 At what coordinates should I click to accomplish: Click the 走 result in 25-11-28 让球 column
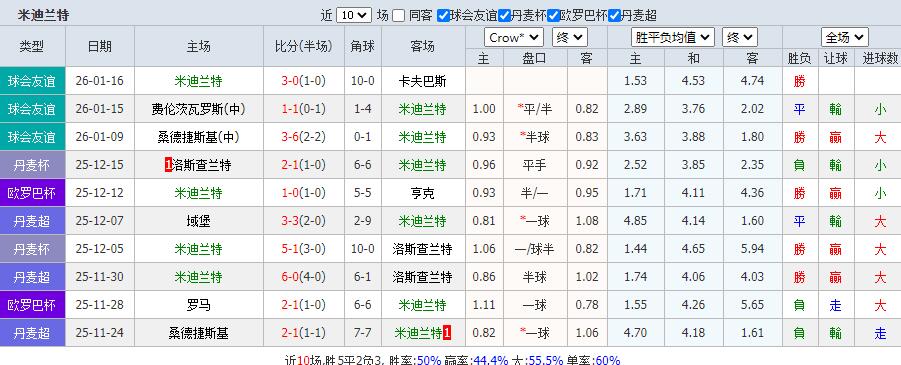(835, 305)
